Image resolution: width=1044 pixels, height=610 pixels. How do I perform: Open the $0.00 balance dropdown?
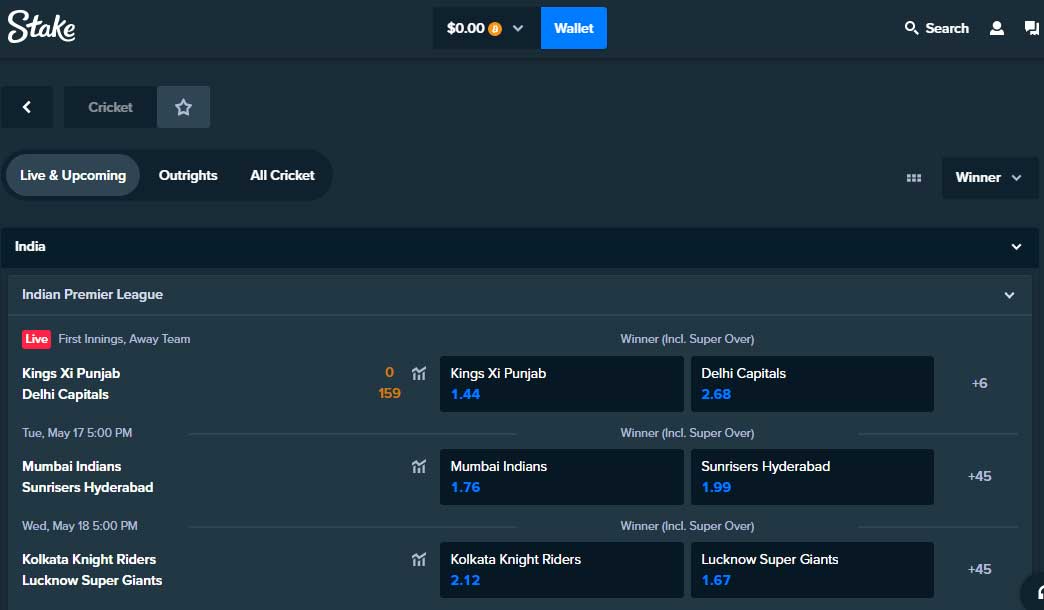(x=487, y=28)
